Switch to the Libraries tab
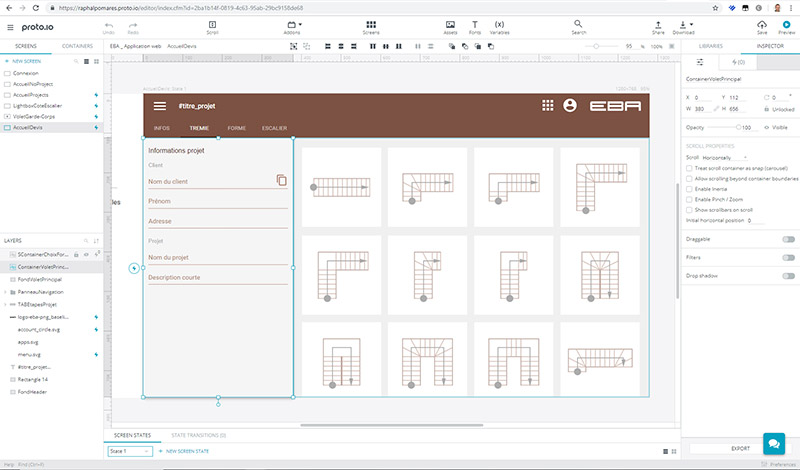 (x=711, y=46)
